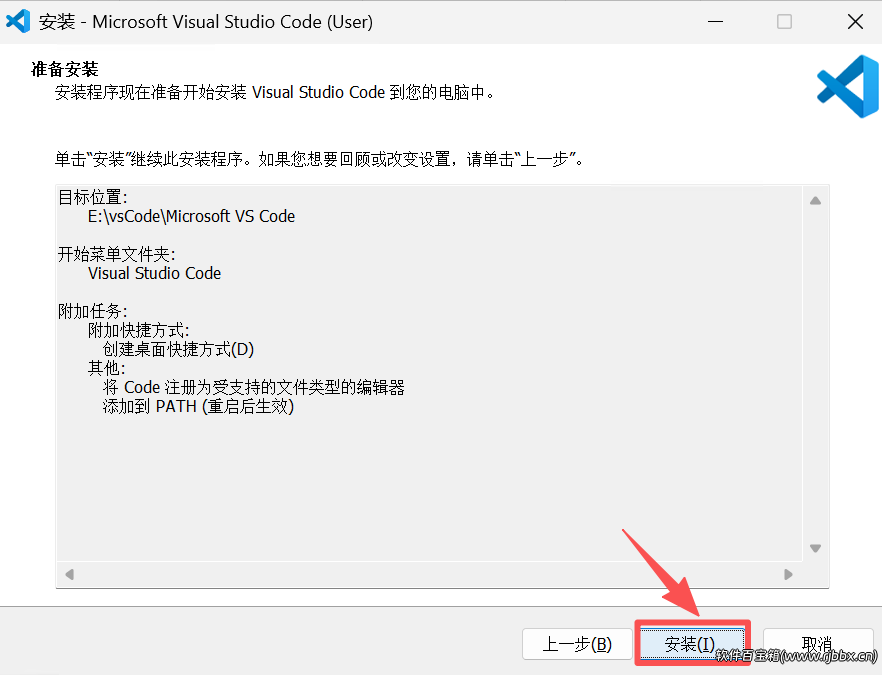The width and height of the screenshot is (882, 675).
Task: Click the 准备安装 heading
Action: (x=65, y=69)
